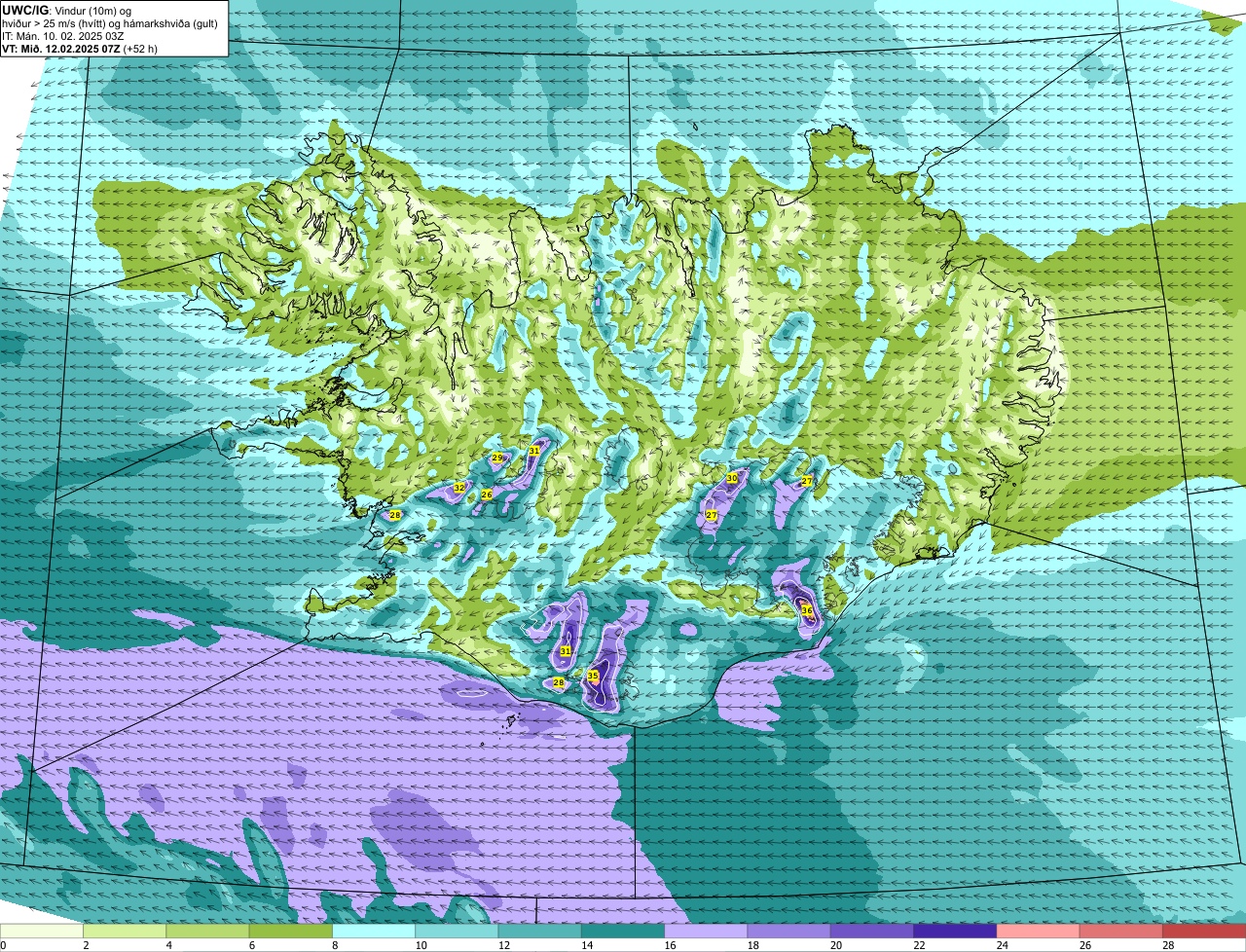
Task: Click the legend swatch for 4–6 m/s
Action: tap(207, 931)
